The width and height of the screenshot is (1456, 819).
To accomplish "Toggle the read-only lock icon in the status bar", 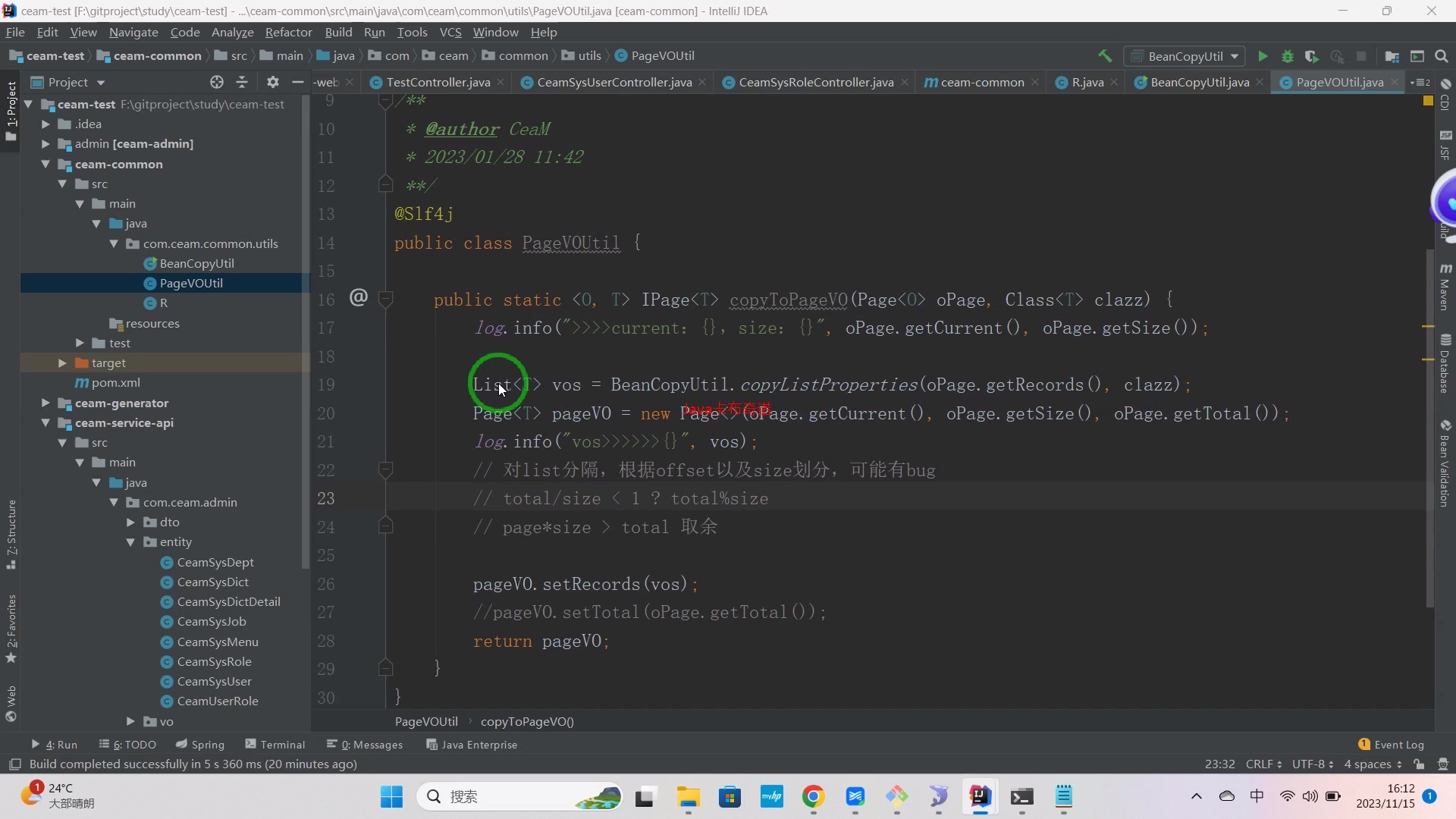I will pyautogui.click(x=1419, y=764).
